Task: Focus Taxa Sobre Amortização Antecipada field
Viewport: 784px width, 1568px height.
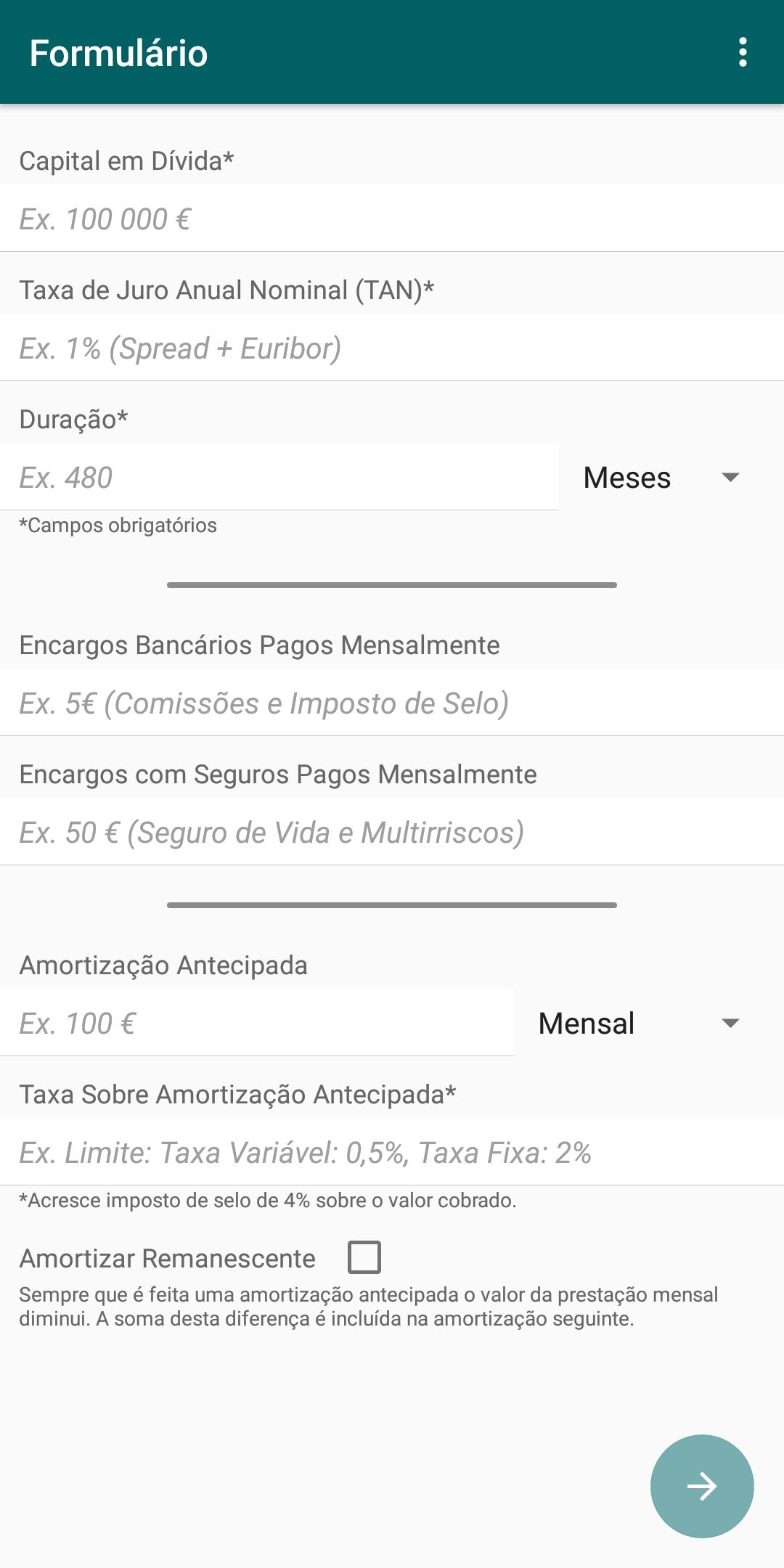Action: 392,1153
